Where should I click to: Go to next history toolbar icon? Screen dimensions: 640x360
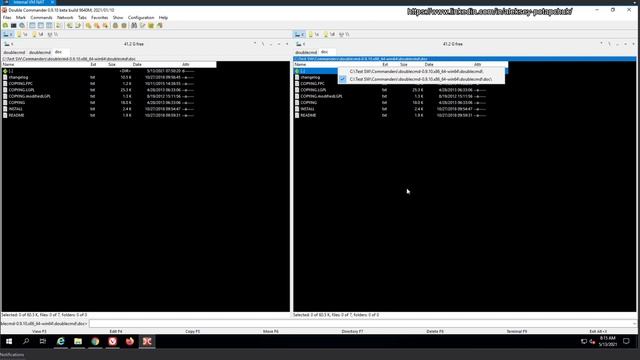(x=78, y=25)
